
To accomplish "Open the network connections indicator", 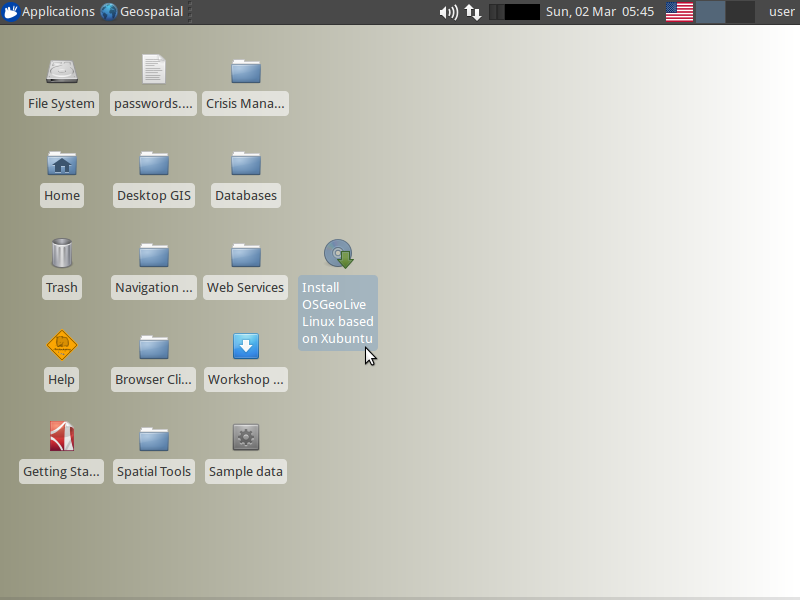I will 473,12.
